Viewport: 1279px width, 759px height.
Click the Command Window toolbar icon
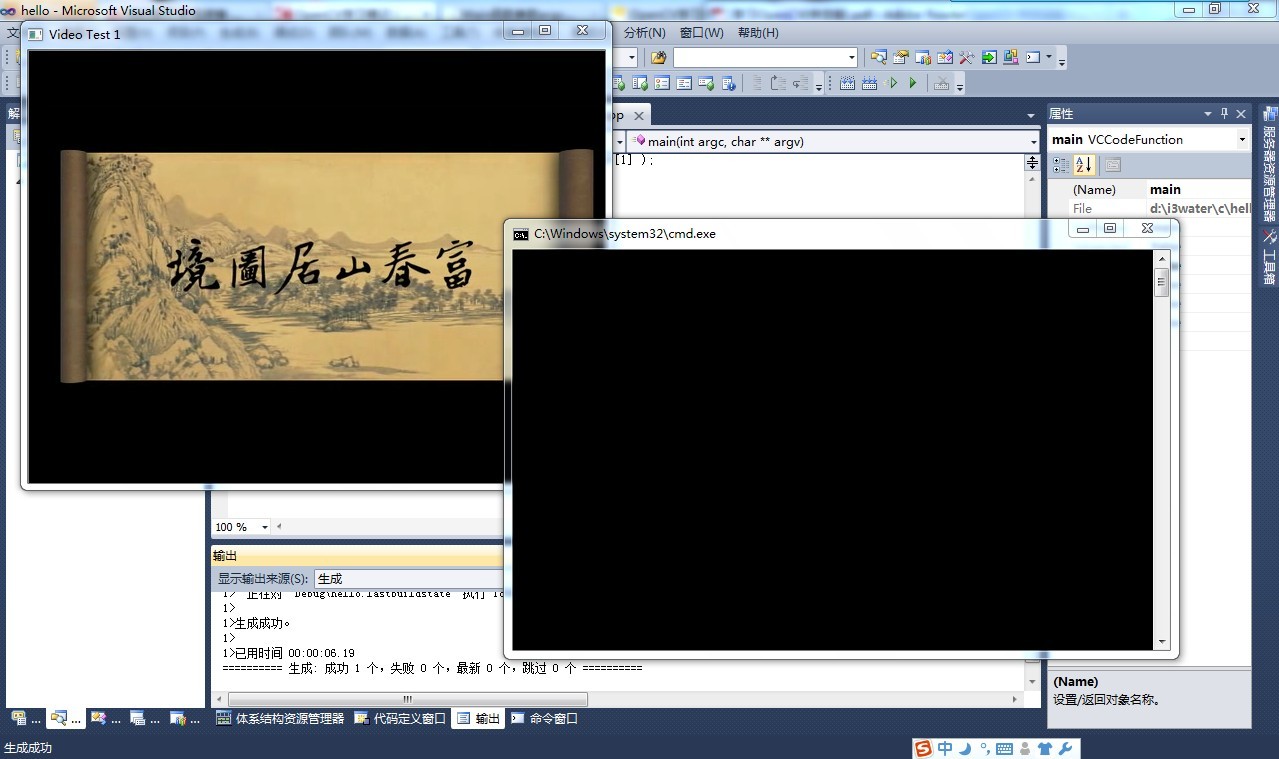point(1033,58)
